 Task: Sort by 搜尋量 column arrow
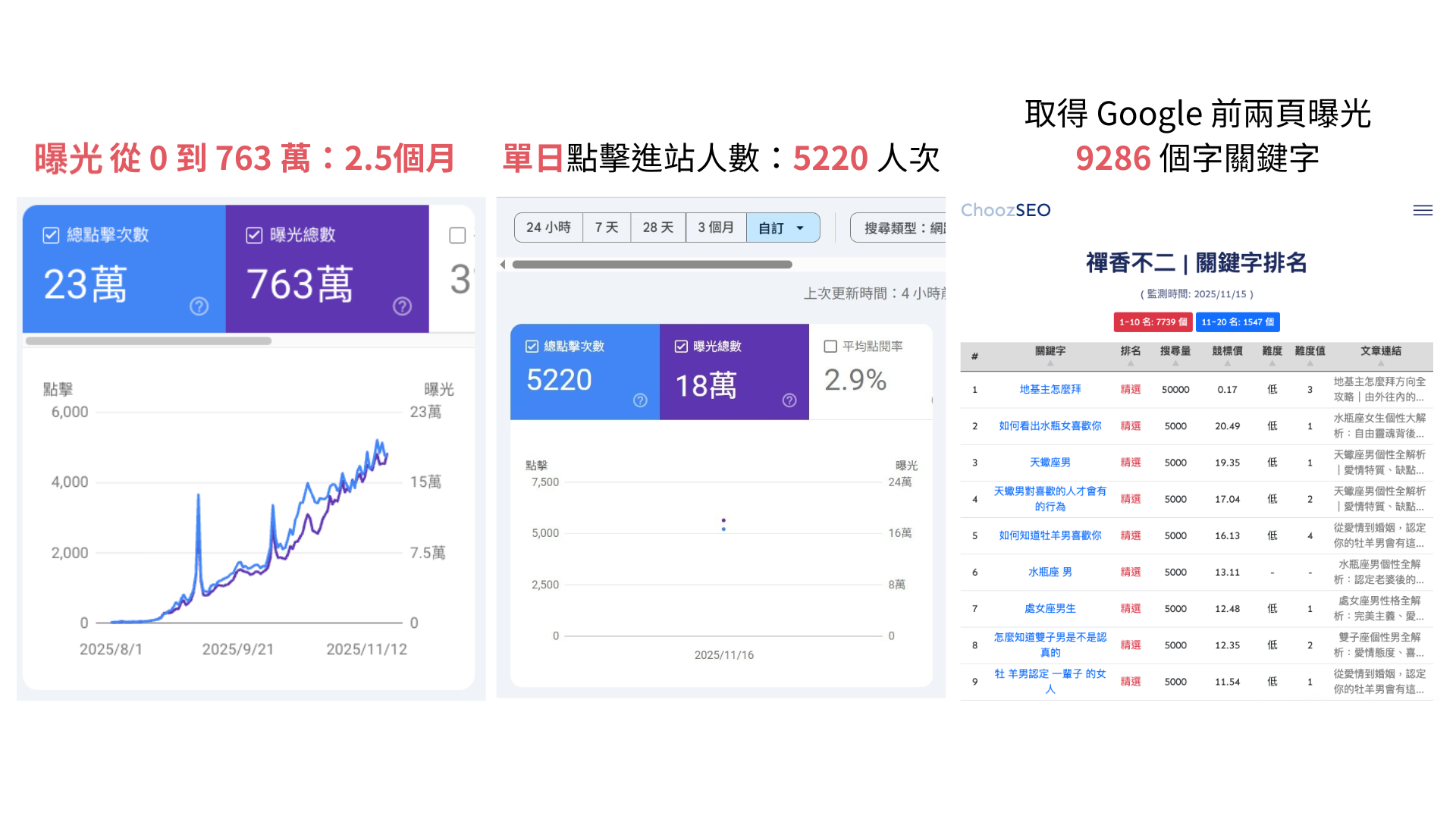coord(1175,363)
